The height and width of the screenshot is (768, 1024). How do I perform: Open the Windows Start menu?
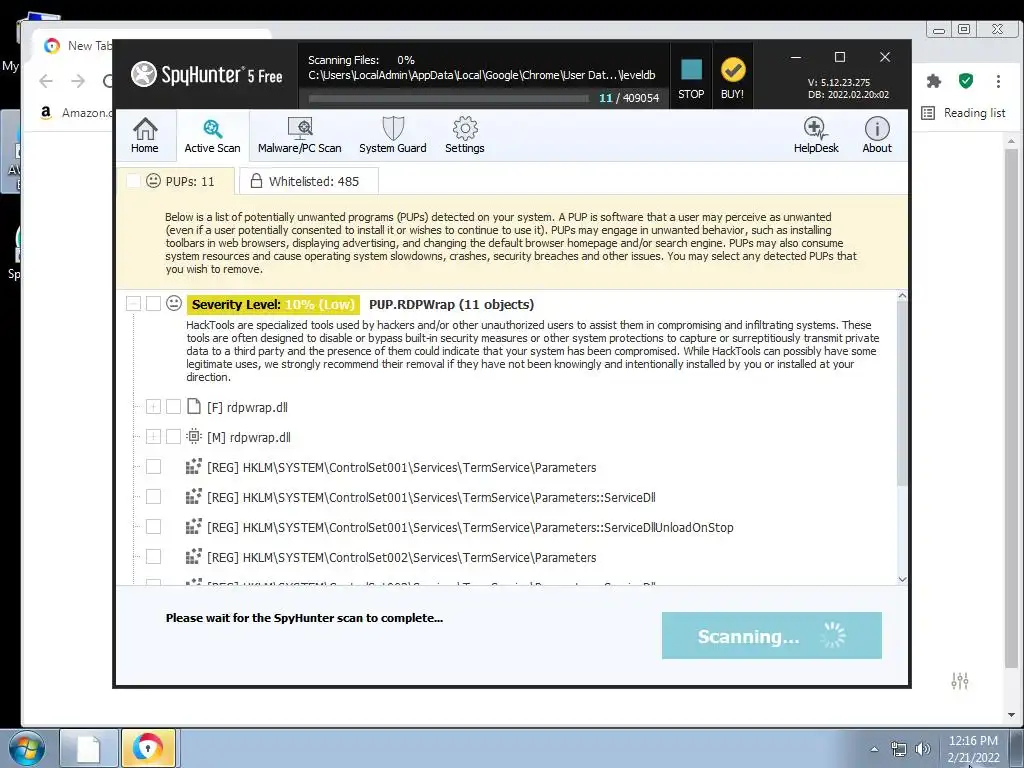pos(26,748)
